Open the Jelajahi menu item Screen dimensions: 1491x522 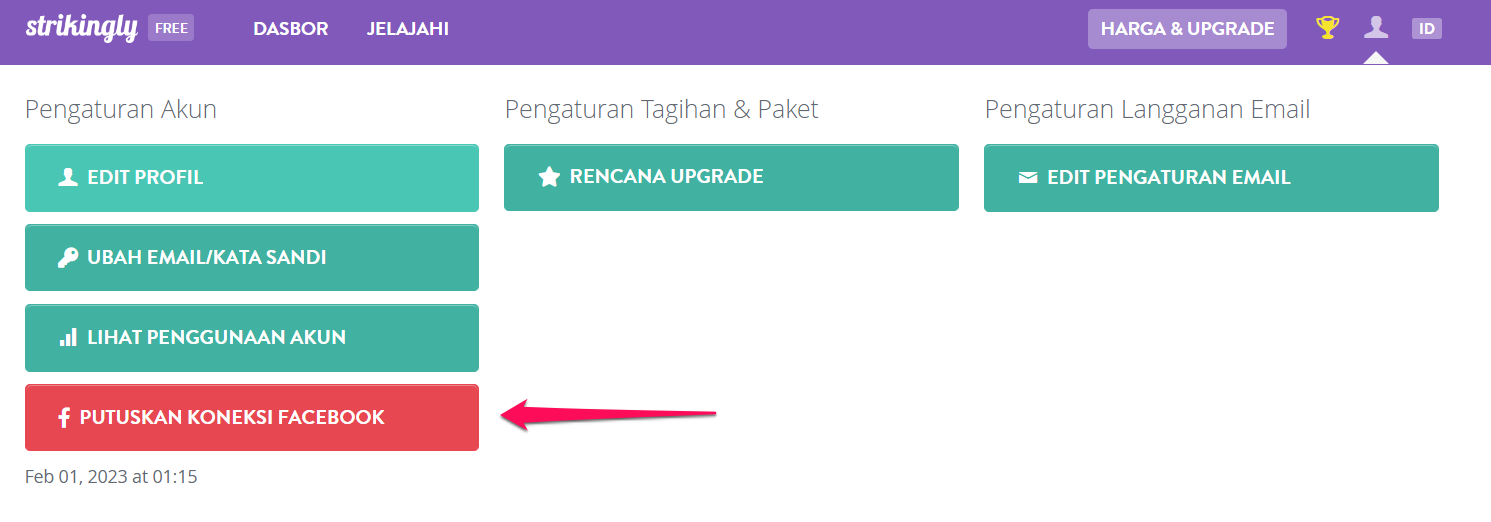click(x=408, y=29)
